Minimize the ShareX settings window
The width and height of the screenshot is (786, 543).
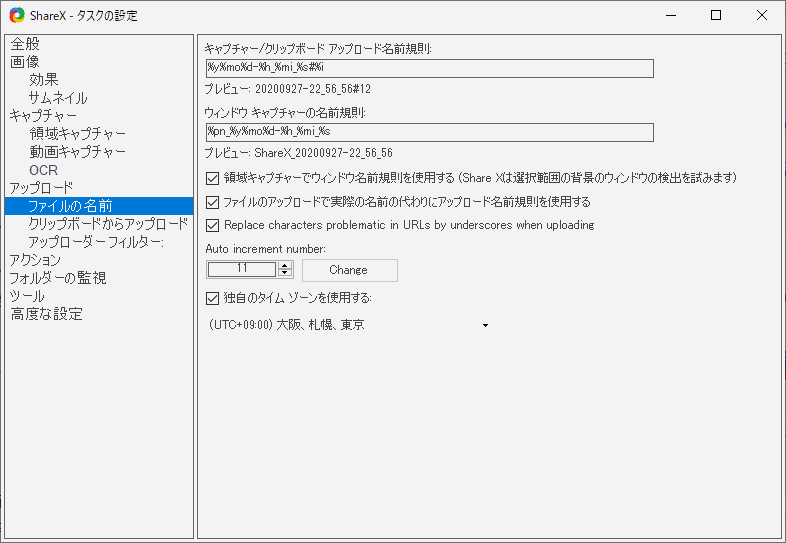(671, 16)
